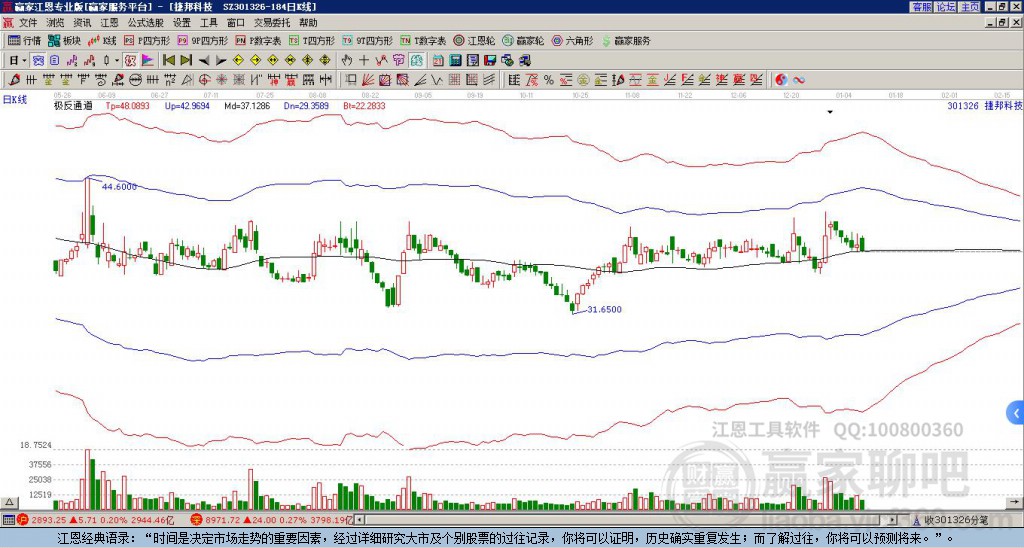
Task: Click the colored flag icon
Action: [148, 61]
